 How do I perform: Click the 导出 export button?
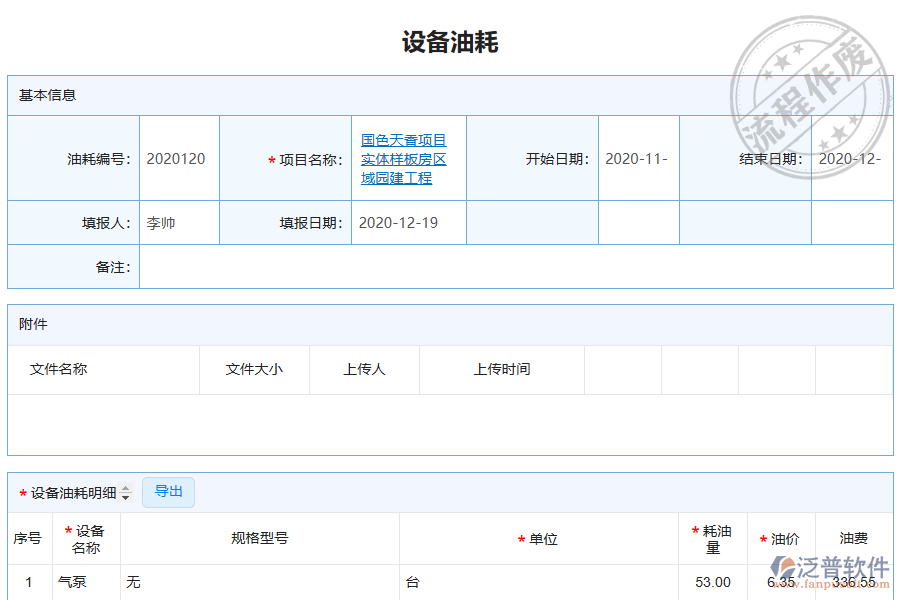[168, 491]
